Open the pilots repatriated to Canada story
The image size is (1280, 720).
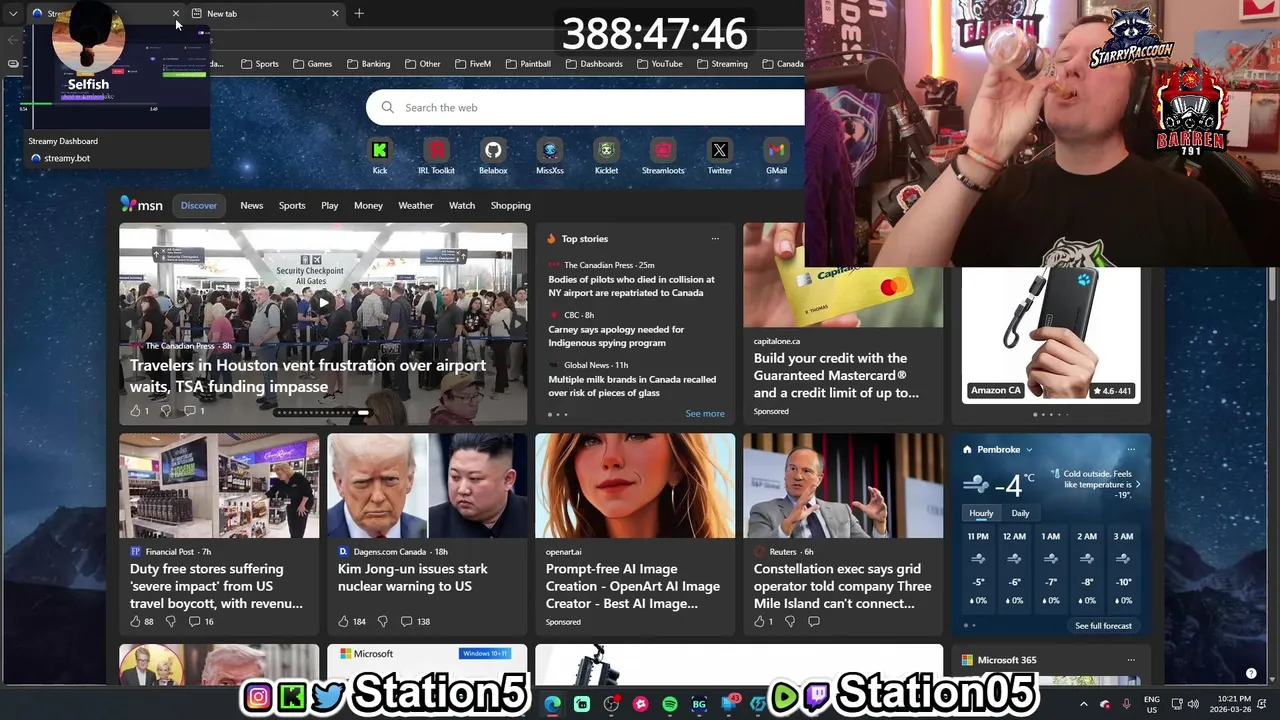(631, 286)
